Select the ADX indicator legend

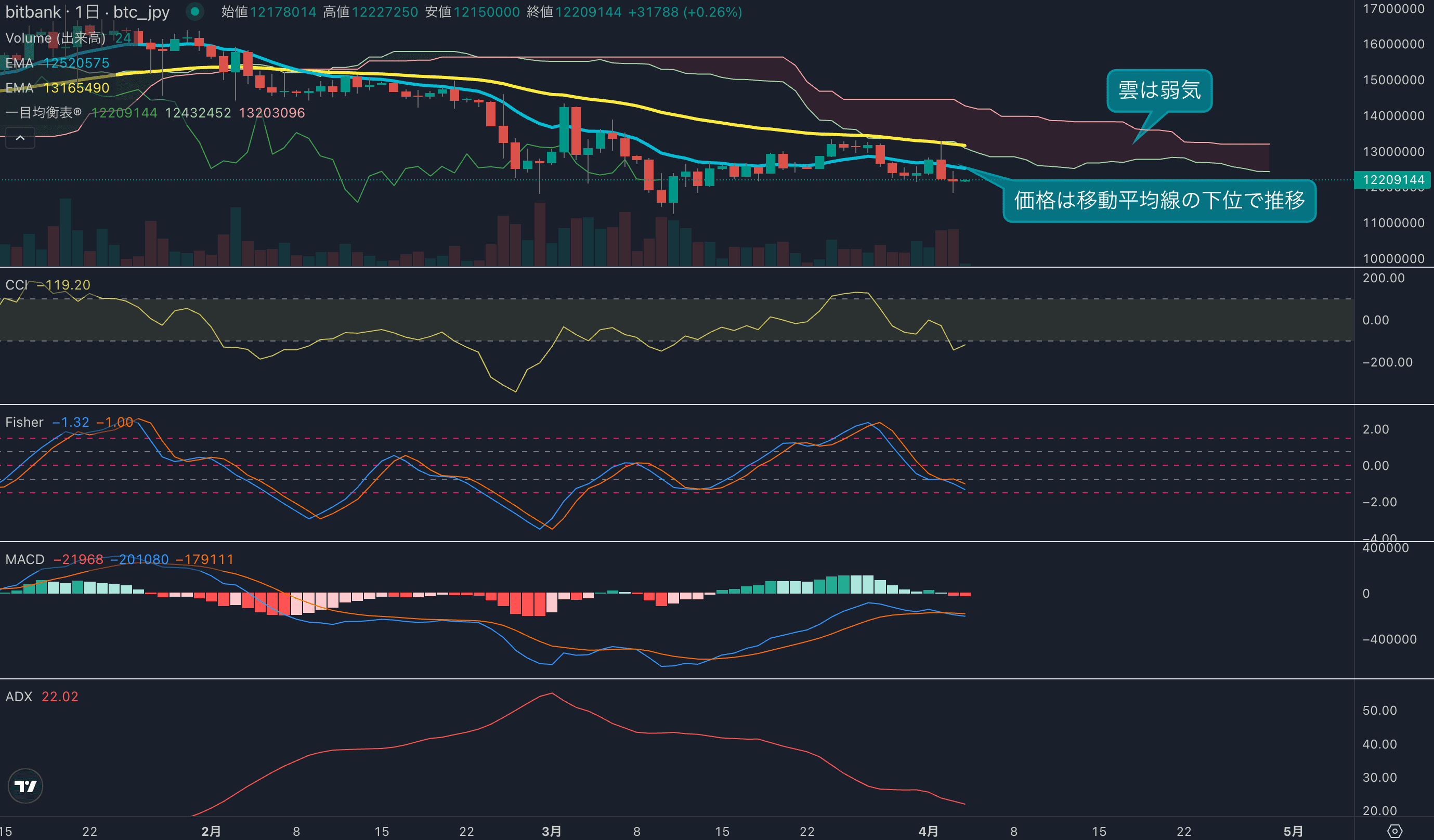coord(18,697)
